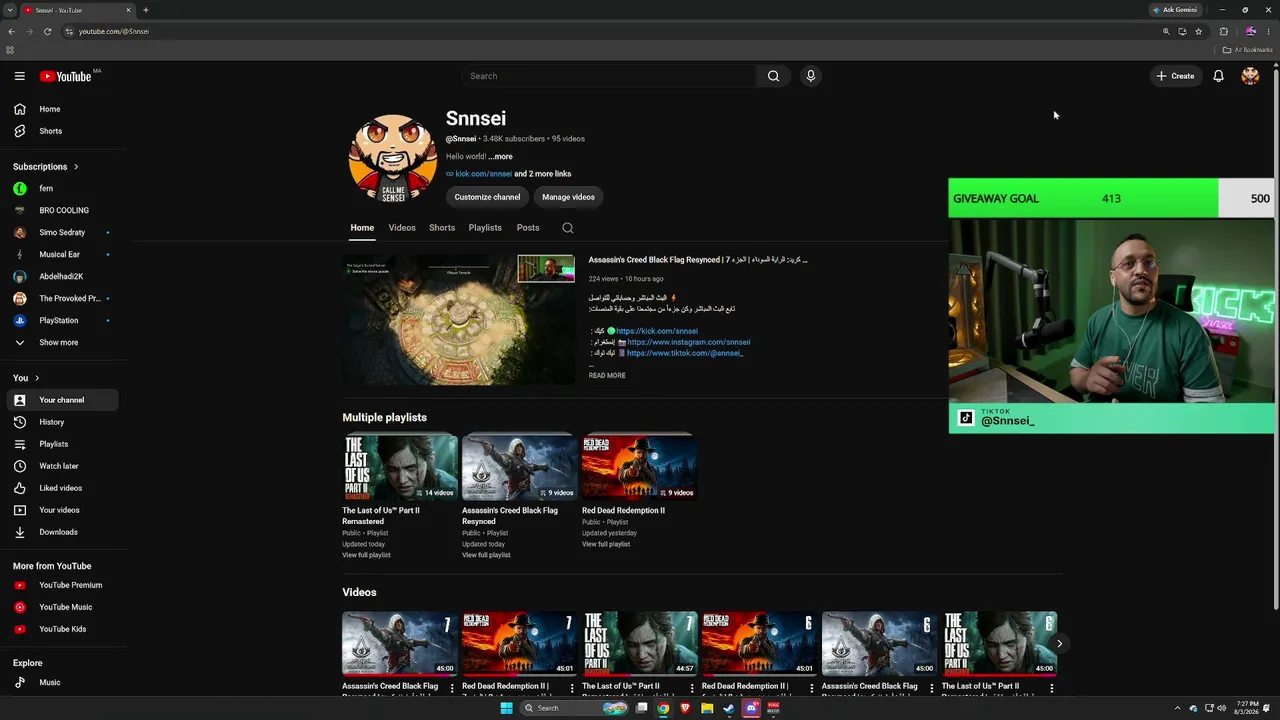
Task: Open Discord from the taskbar
Action: tap(751, 708)
